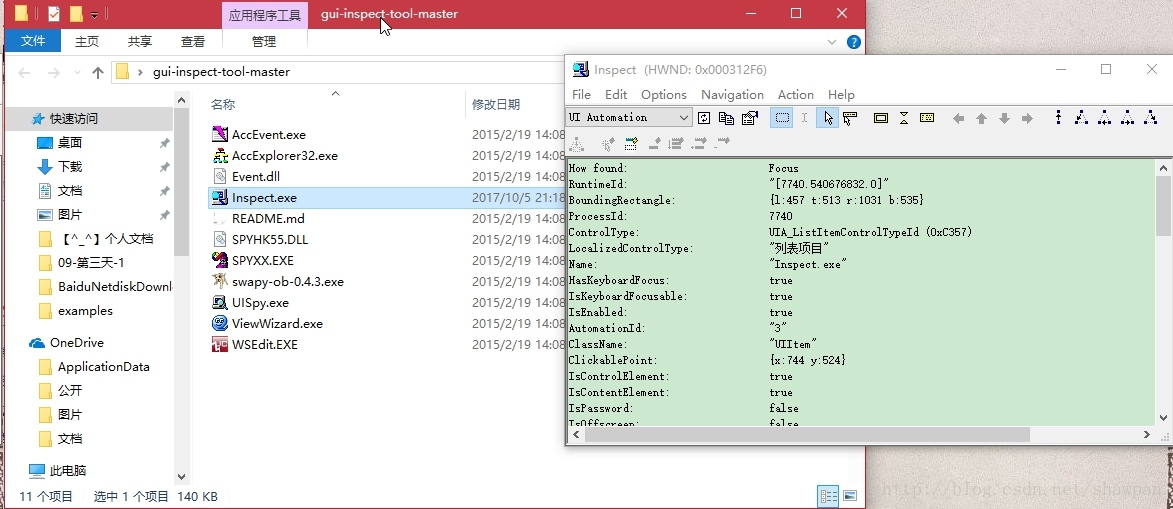
Task: Select the WSEdit.EXE file
Action: point(264,344)
